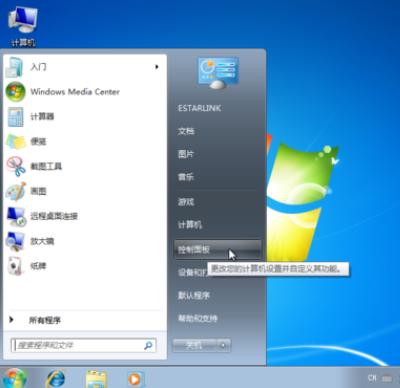This screenshot has height=388, width=400.
Task: Open Internet Explorer from taskbar
Action: (x=55, y=379)
